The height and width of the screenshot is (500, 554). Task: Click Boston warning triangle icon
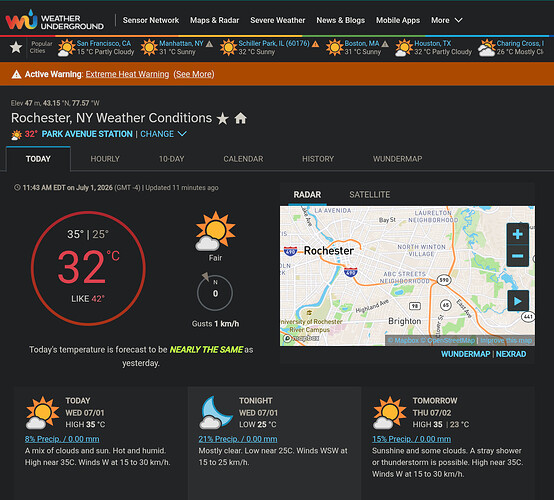point(385,44)
